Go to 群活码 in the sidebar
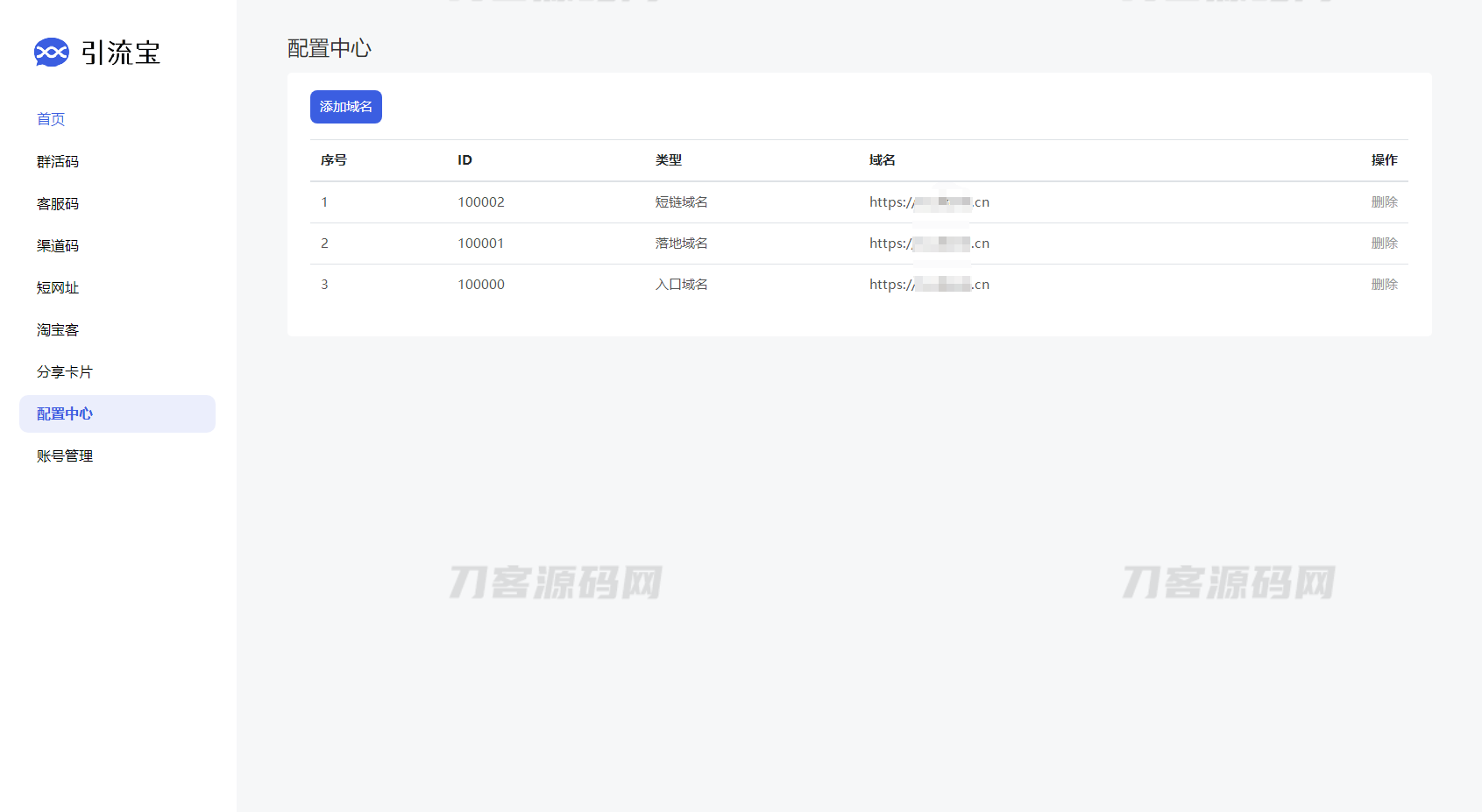This screenshot has height=812, width=1482. point(58,162)
